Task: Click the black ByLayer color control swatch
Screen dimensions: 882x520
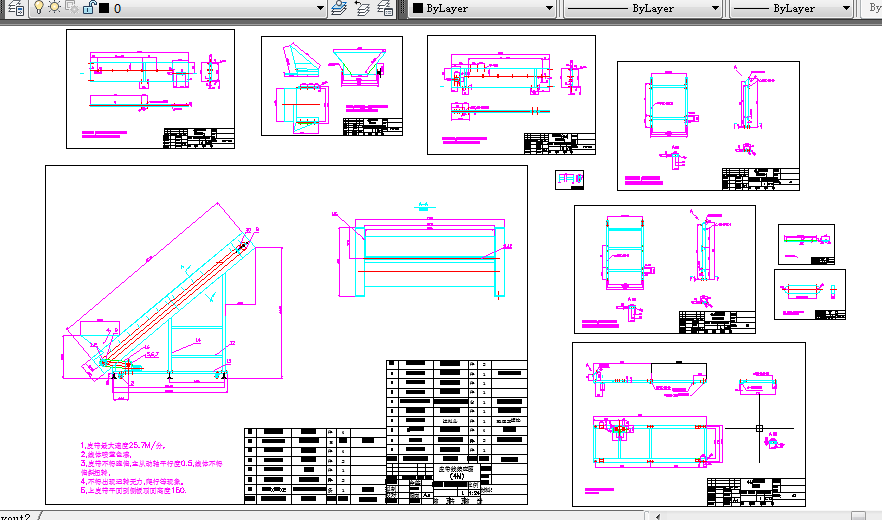Action: (x=418, y=8)
